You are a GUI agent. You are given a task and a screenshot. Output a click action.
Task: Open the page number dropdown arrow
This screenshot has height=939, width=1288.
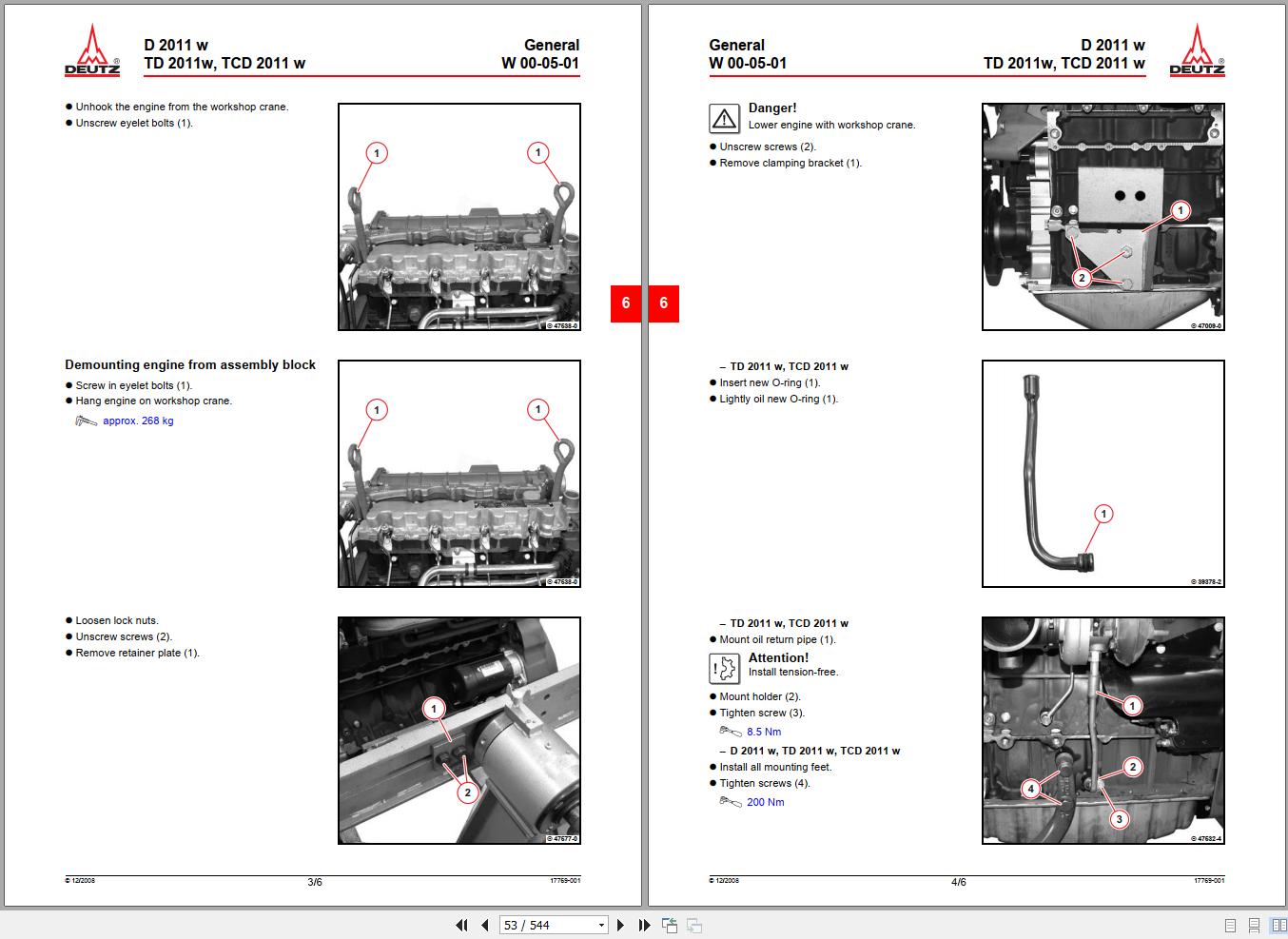click(601, 925)
